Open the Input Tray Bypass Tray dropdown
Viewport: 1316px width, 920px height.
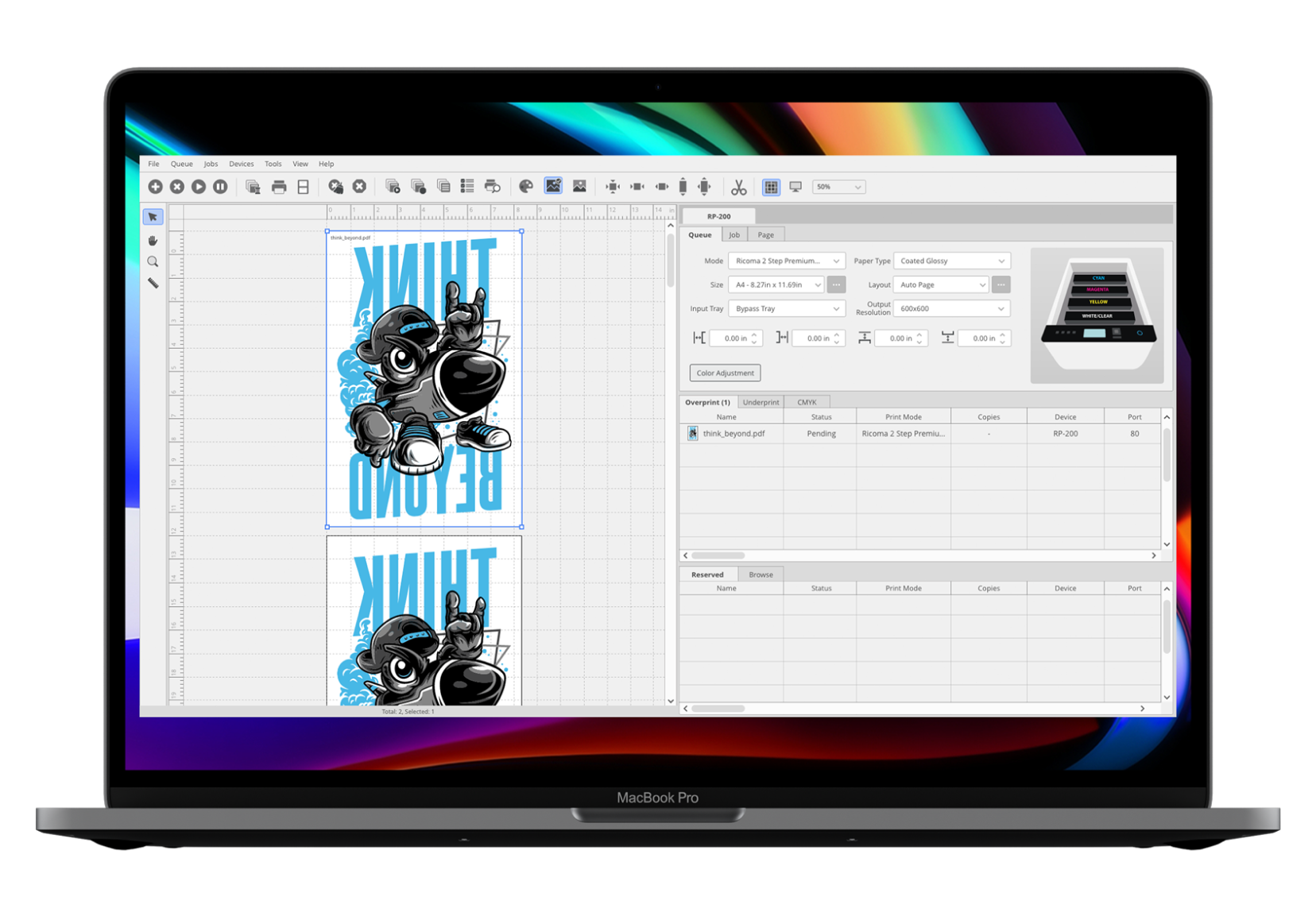pos(786,308)
